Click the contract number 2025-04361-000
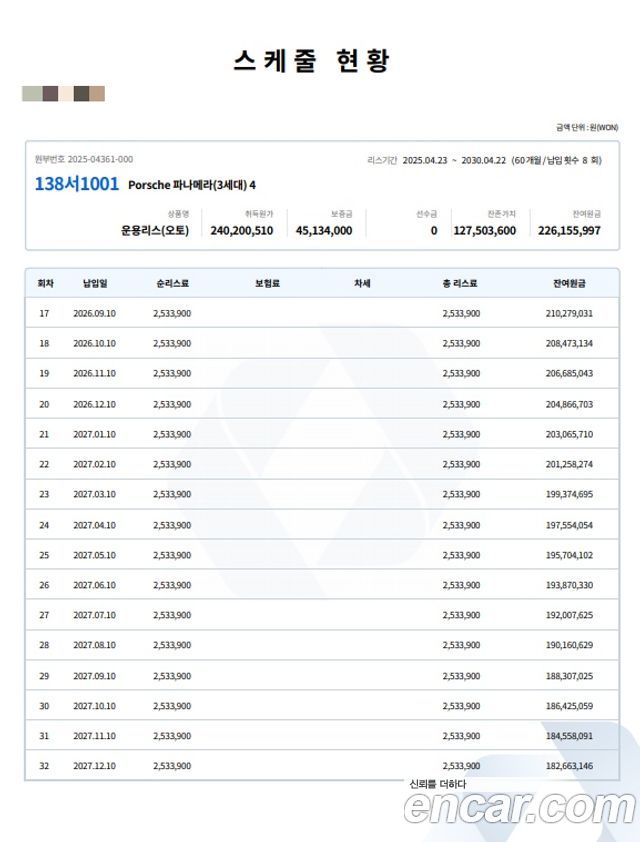This screenshot has width=640, height=842. click(100, 159)
